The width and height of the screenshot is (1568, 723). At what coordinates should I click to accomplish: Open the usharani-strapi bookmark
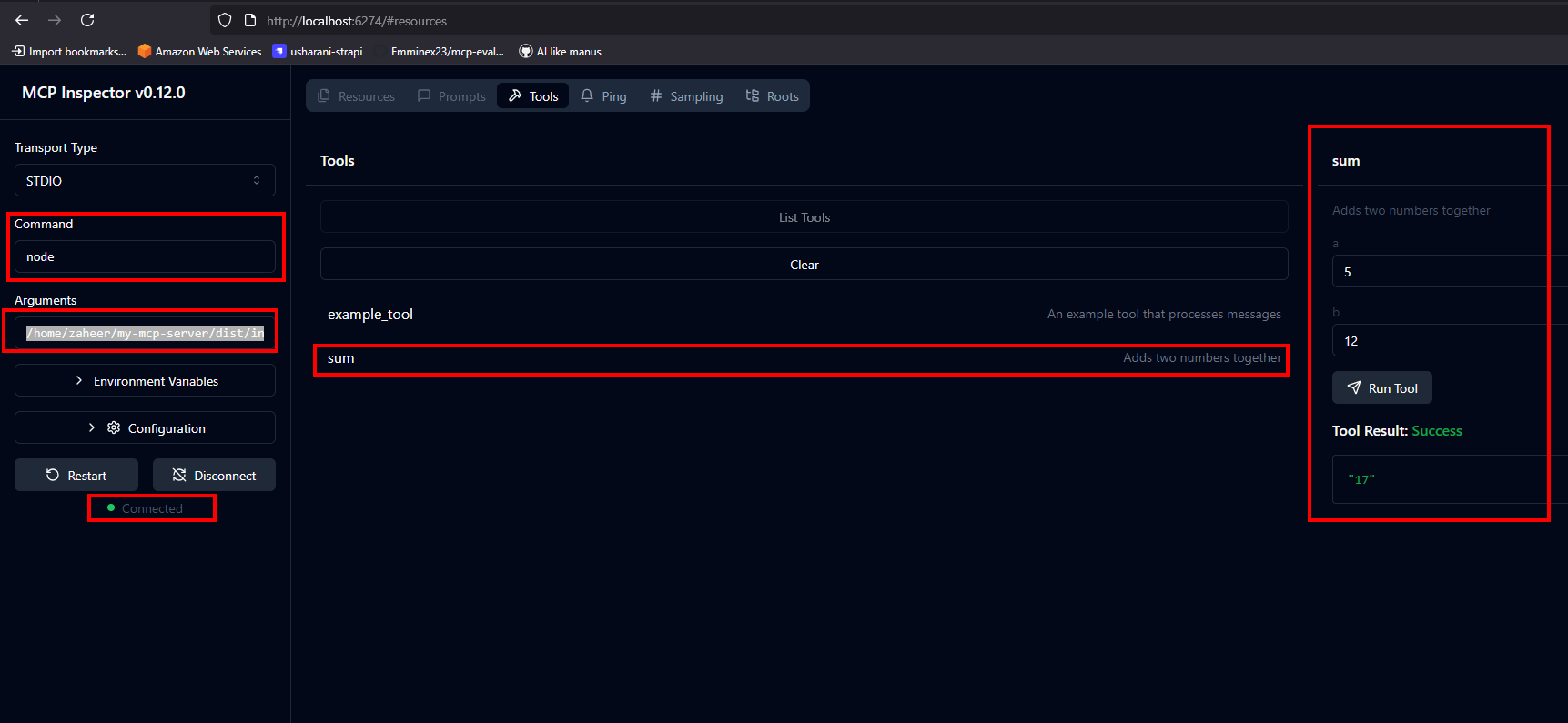(318, 52)
